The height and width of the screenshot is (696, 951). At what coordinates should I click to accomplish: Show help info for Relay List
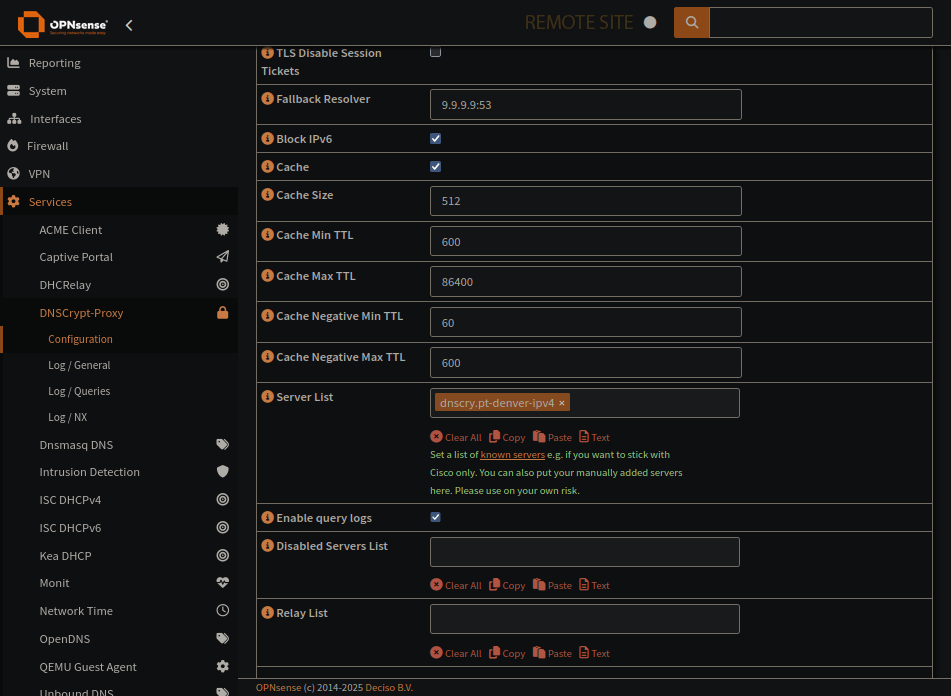point(267,612)
